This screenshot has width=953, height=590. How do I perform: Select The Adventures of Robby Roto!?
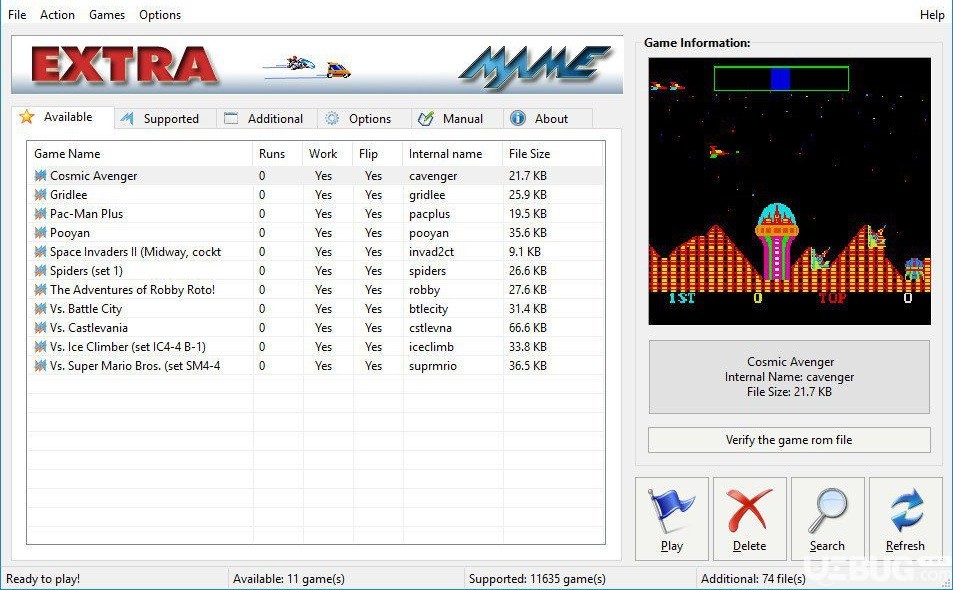coord(132,289)
